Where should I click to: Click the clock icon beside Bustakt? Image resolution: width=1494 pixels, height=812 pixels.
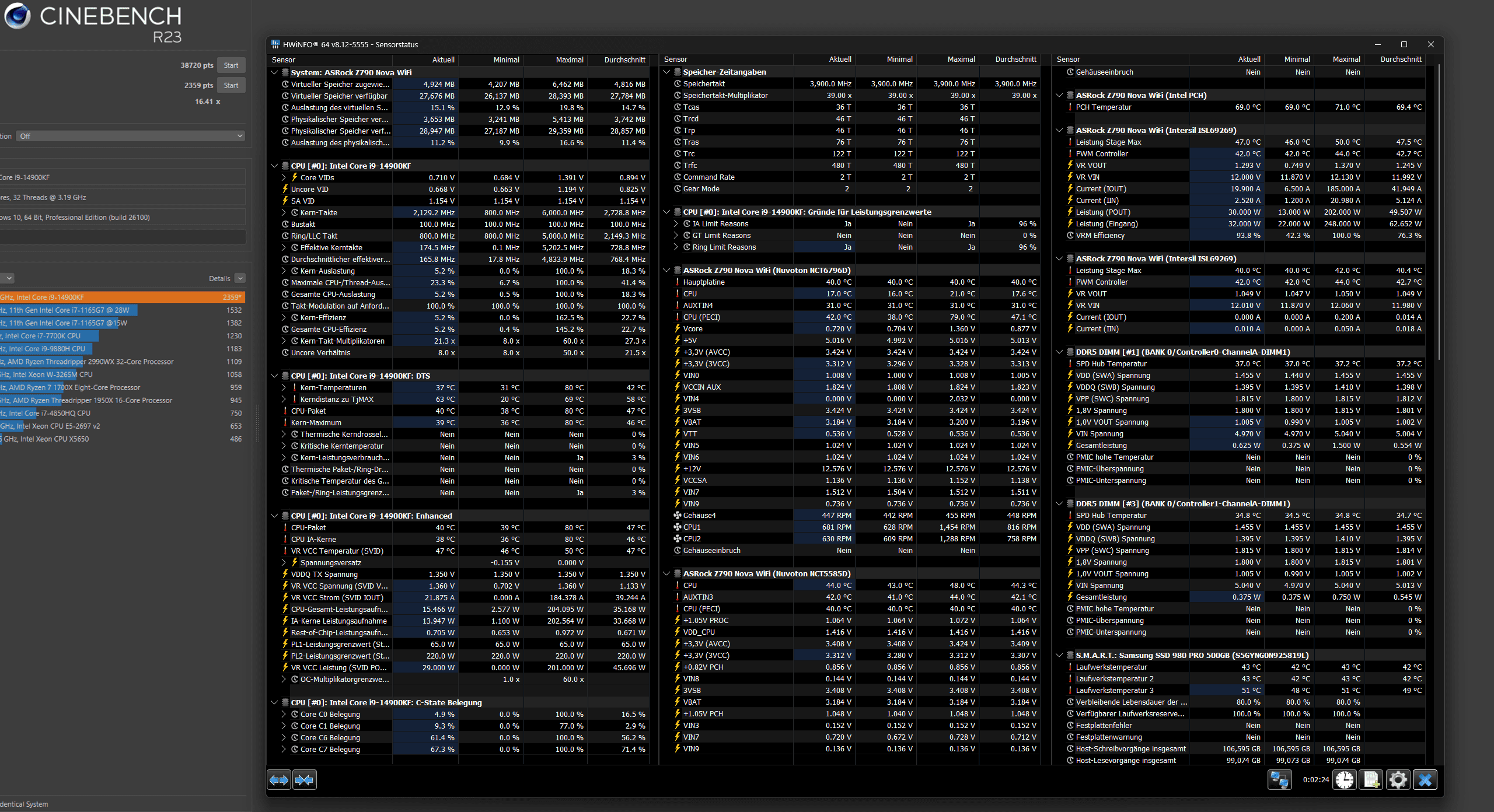(285, 224)
